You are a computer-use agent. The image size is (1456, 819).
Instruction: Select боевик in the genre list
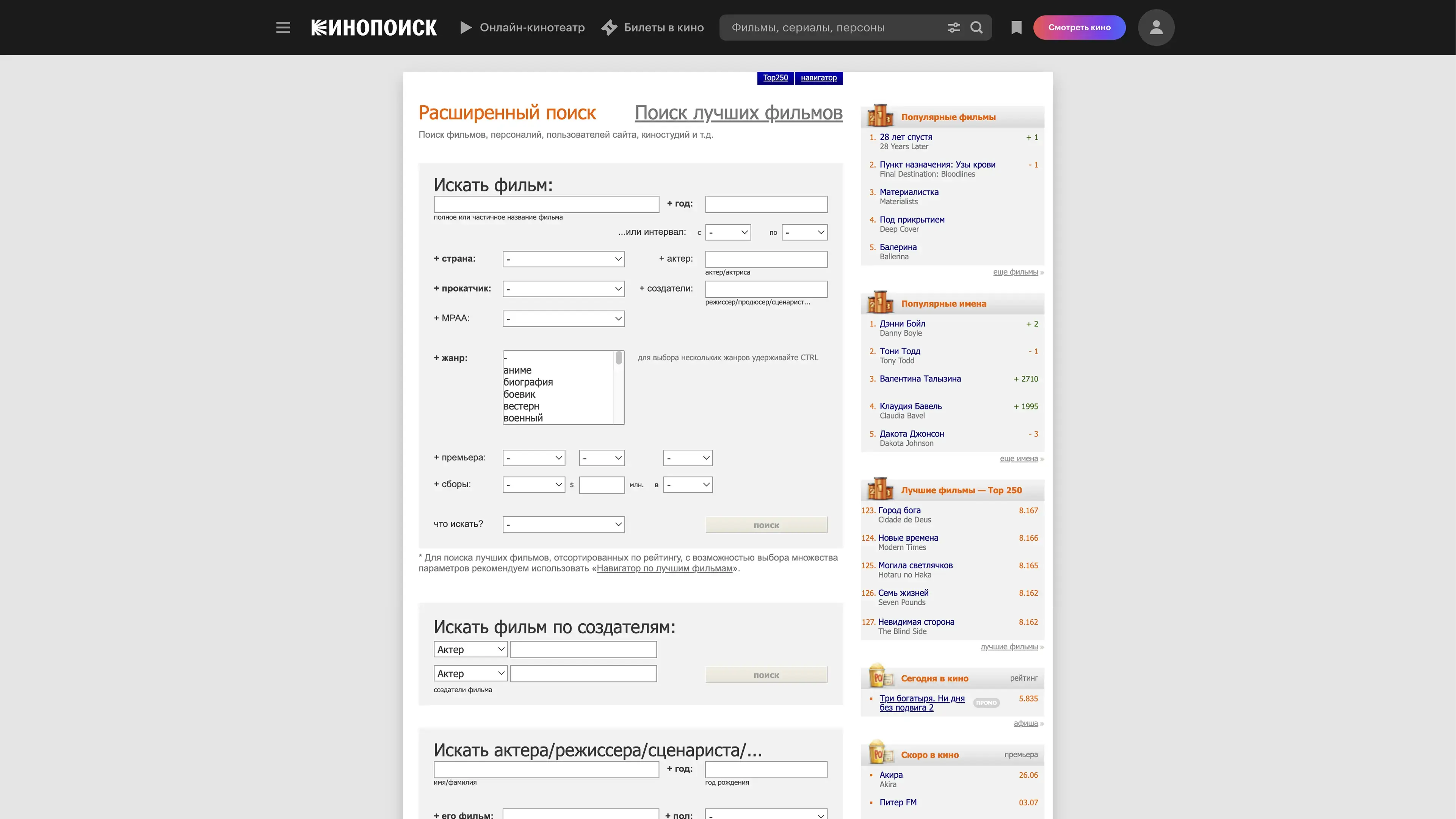pyautogui.click(x=519, y=394)
